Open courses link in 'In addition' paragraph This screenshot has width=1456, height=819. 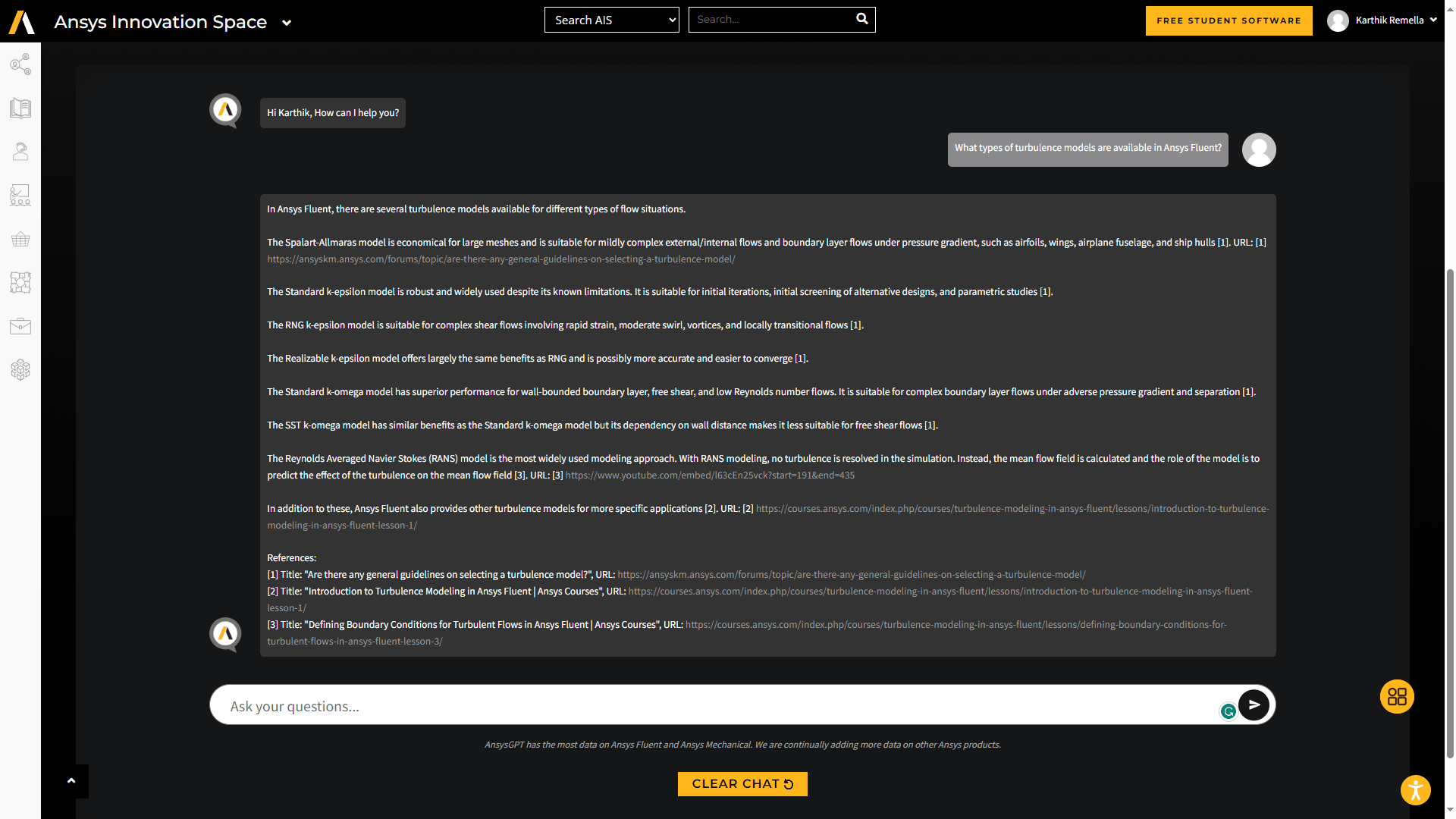pos(768,516)
